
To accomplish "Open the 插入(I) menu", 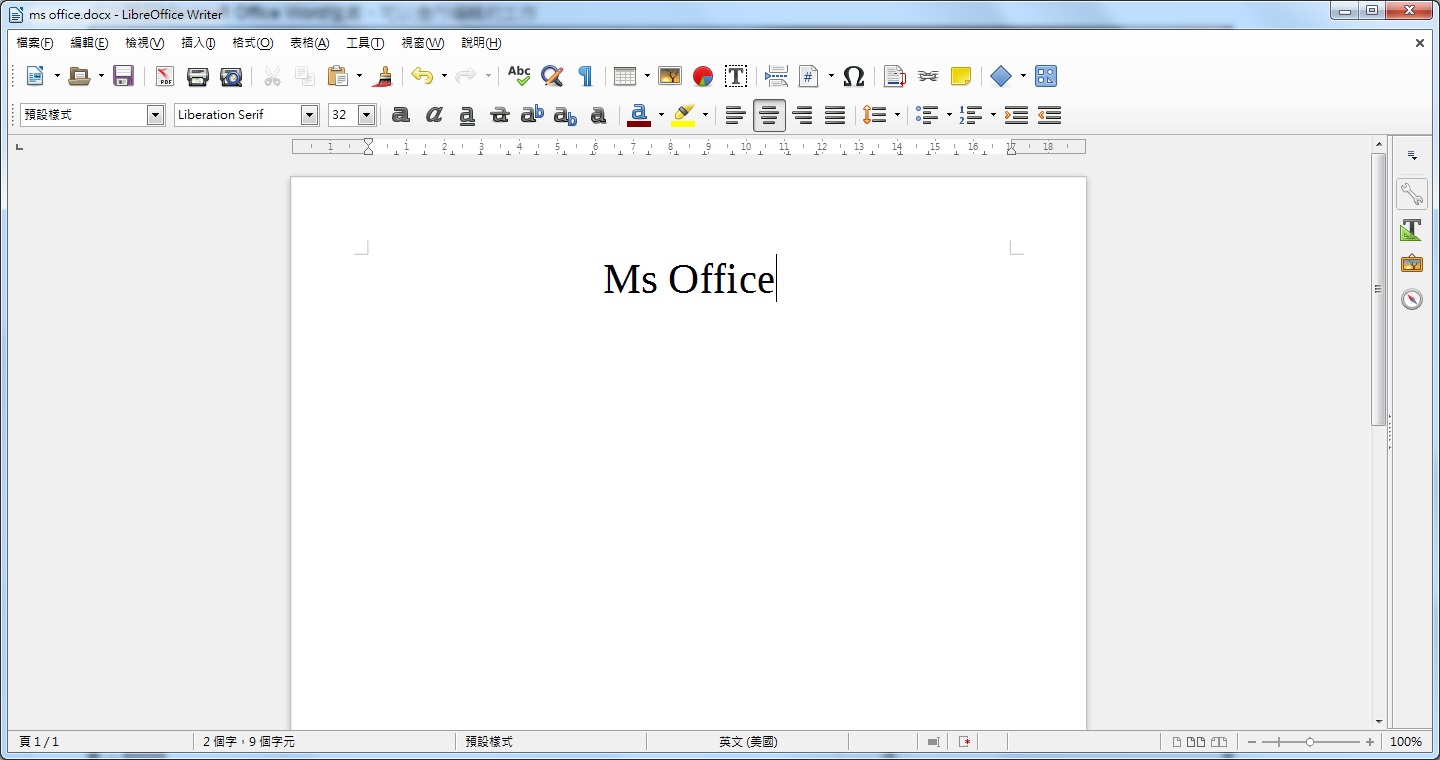I will (198, 43).
